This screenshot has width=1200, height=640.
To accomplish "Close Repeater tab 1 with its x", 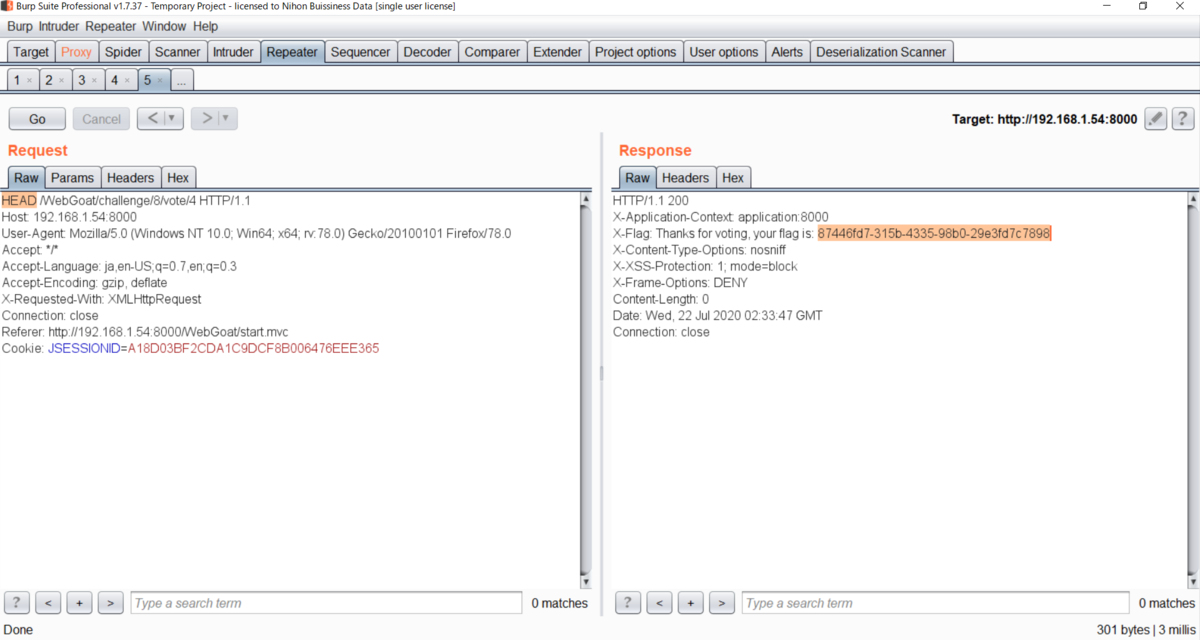I will [x=29, y=80].
